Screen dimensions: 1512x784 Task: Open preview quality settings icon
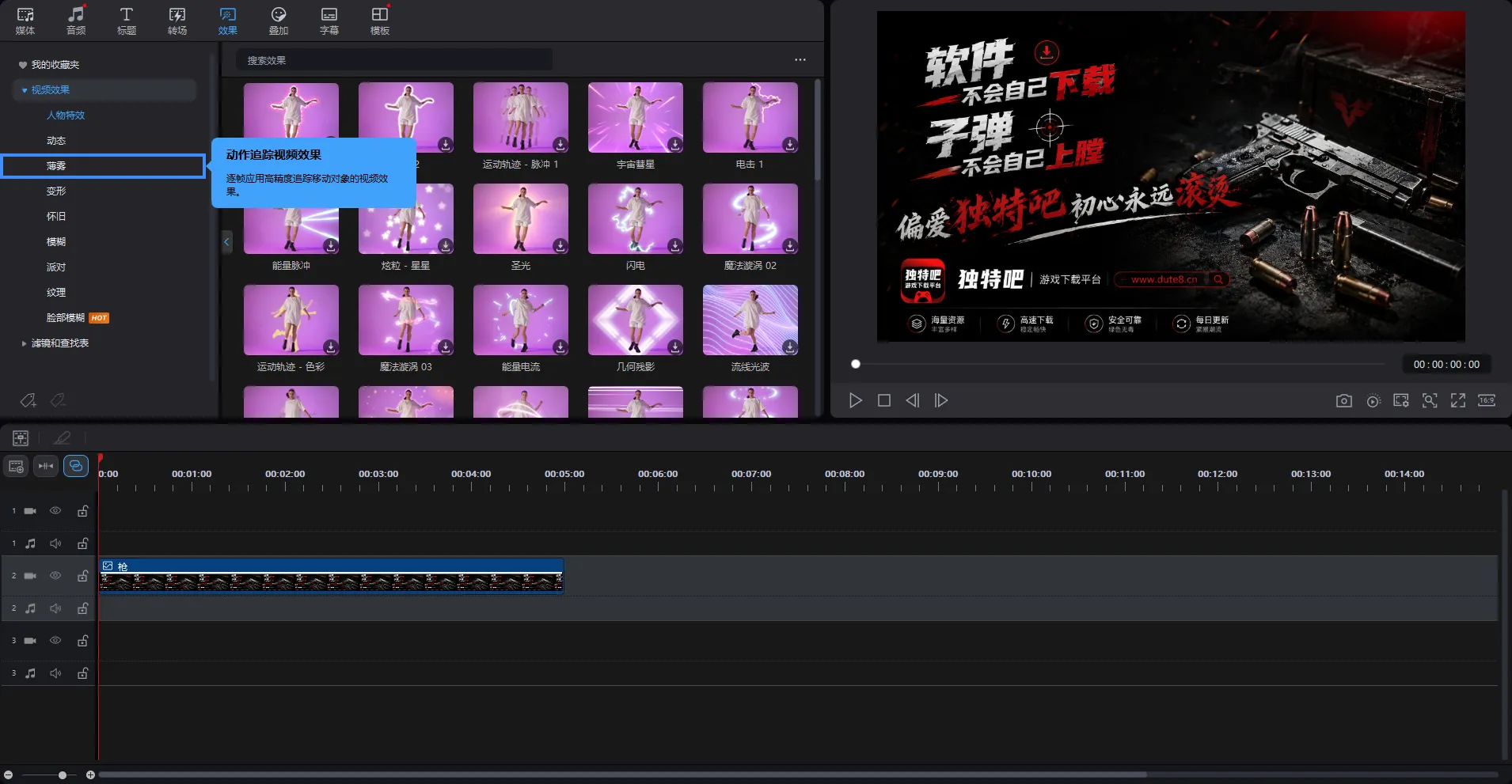(x=1373, y=401)
